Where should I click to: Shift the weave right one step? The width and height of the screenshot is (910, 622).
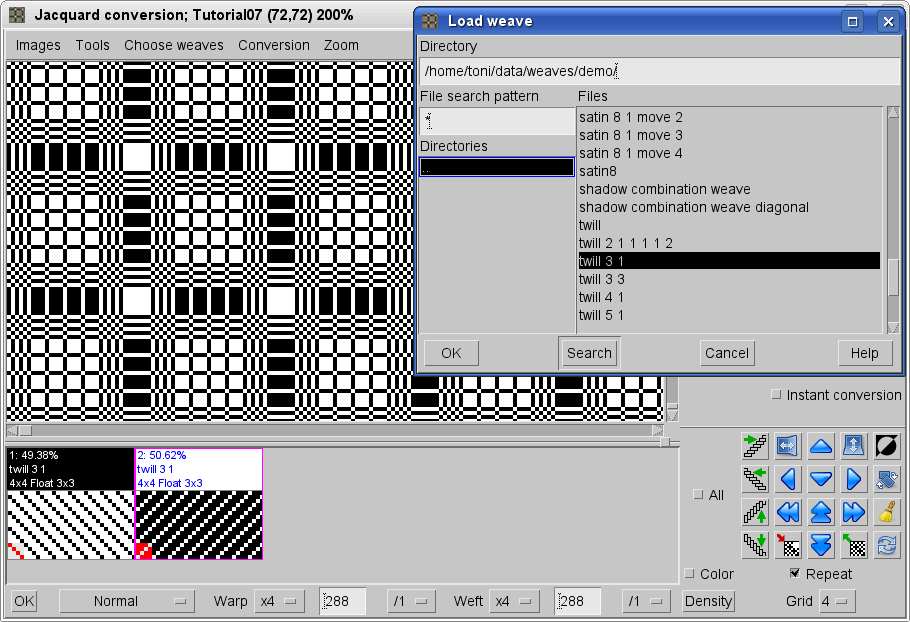854,478
